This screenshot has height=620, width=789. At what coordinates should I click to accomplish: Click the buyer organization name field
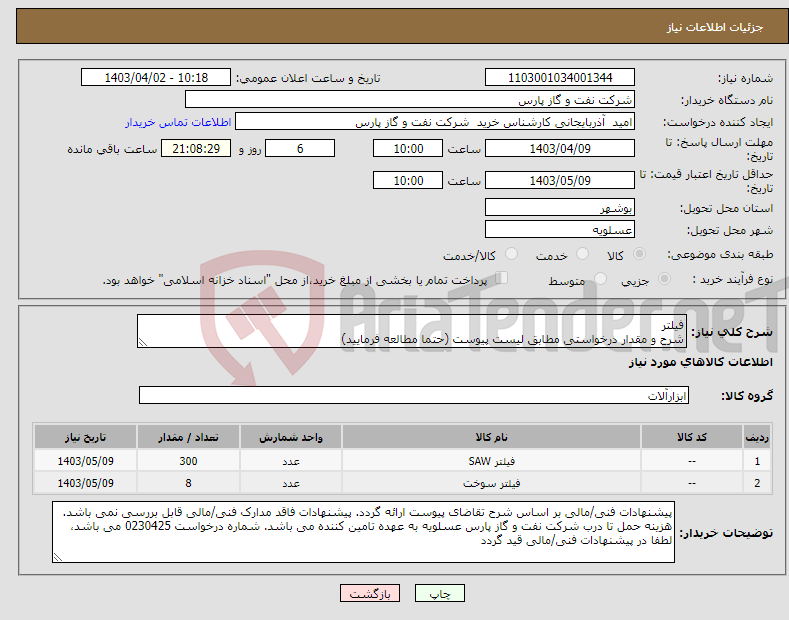click(x=410, y=100)
